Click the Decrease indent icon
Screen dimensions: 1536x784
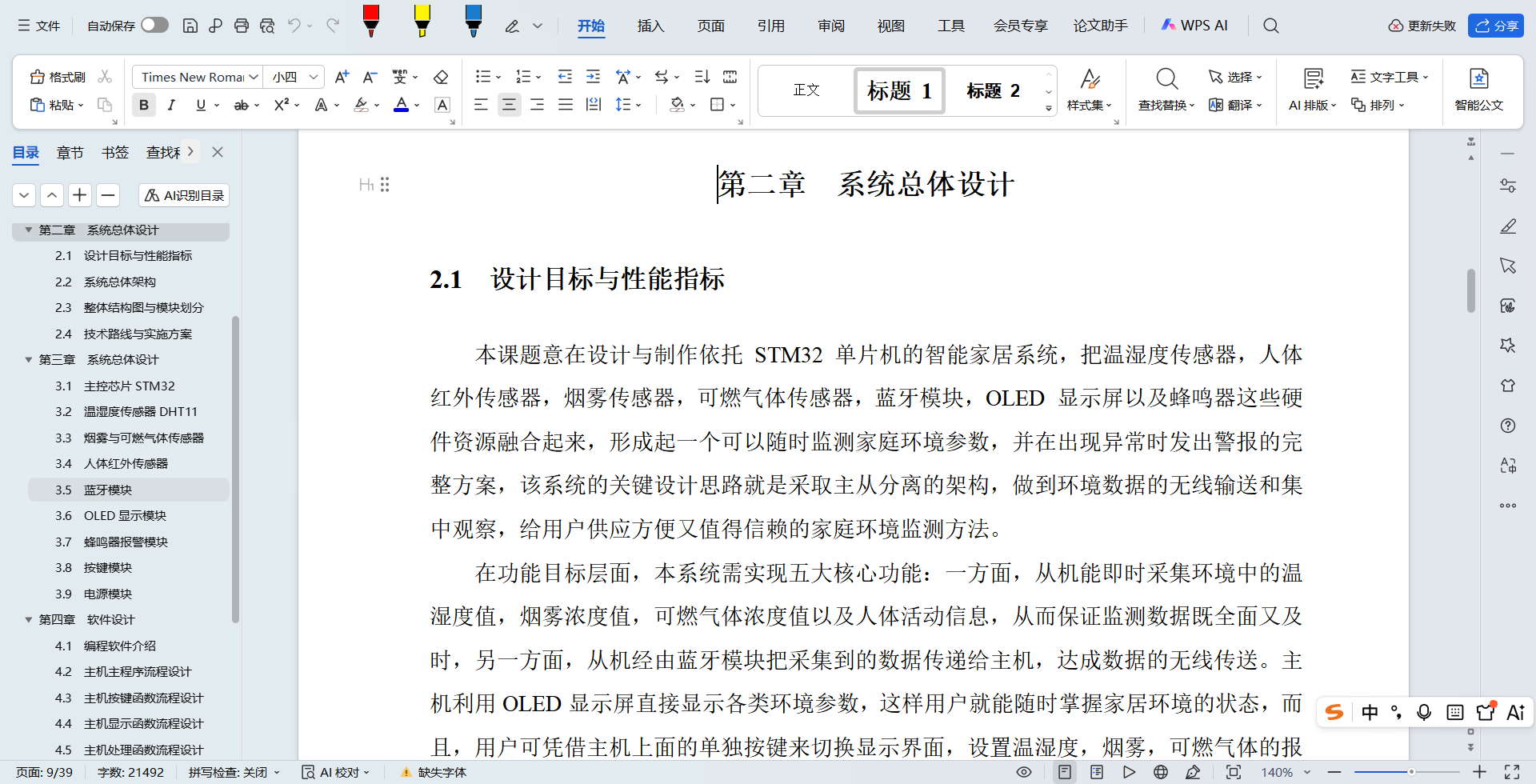tap(565, 77)
